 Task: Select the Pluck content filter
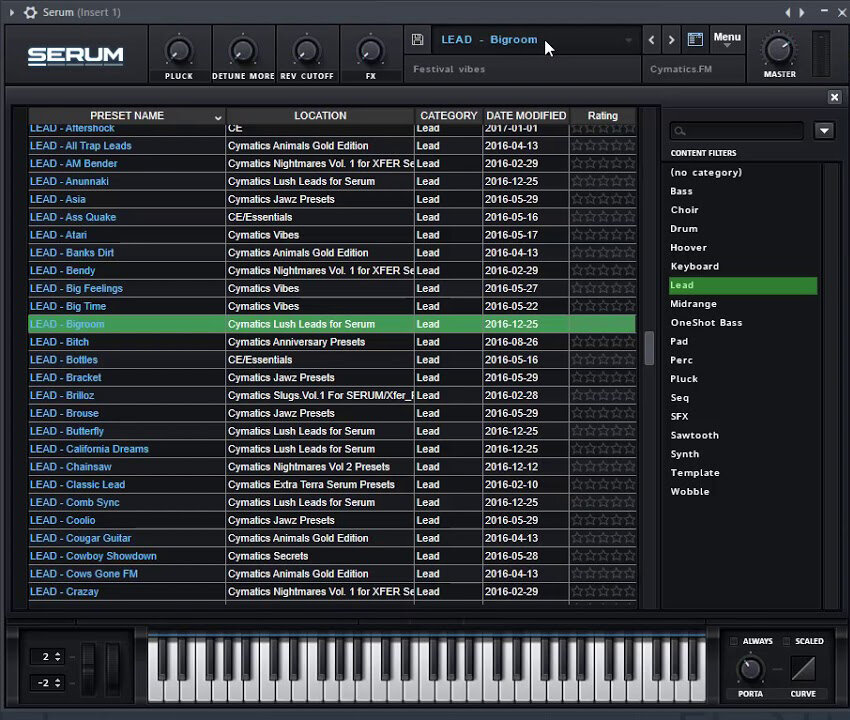coord(684,379)
